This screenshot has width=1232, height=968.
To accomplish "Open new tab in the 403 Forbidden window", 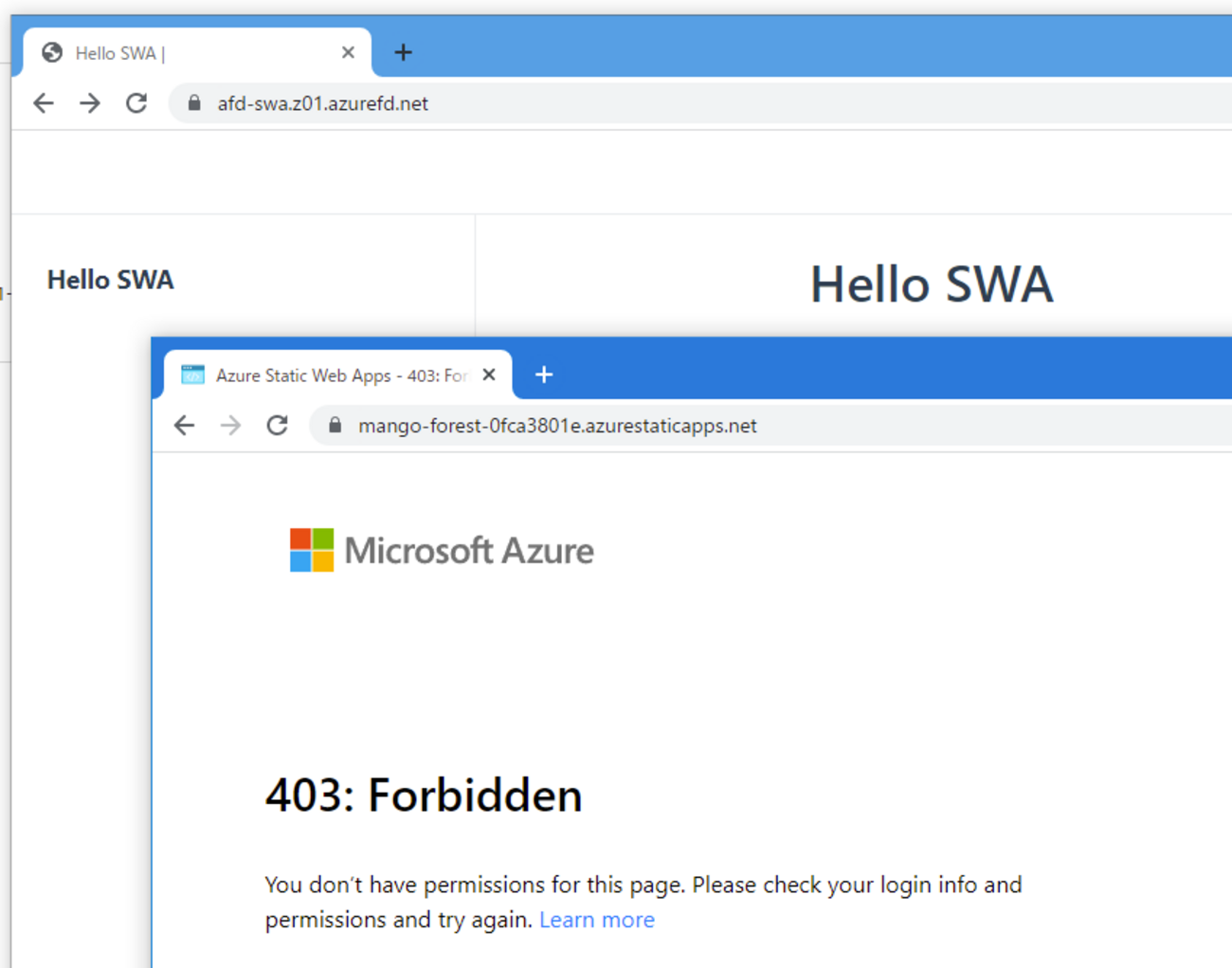I will click(544, 375).
